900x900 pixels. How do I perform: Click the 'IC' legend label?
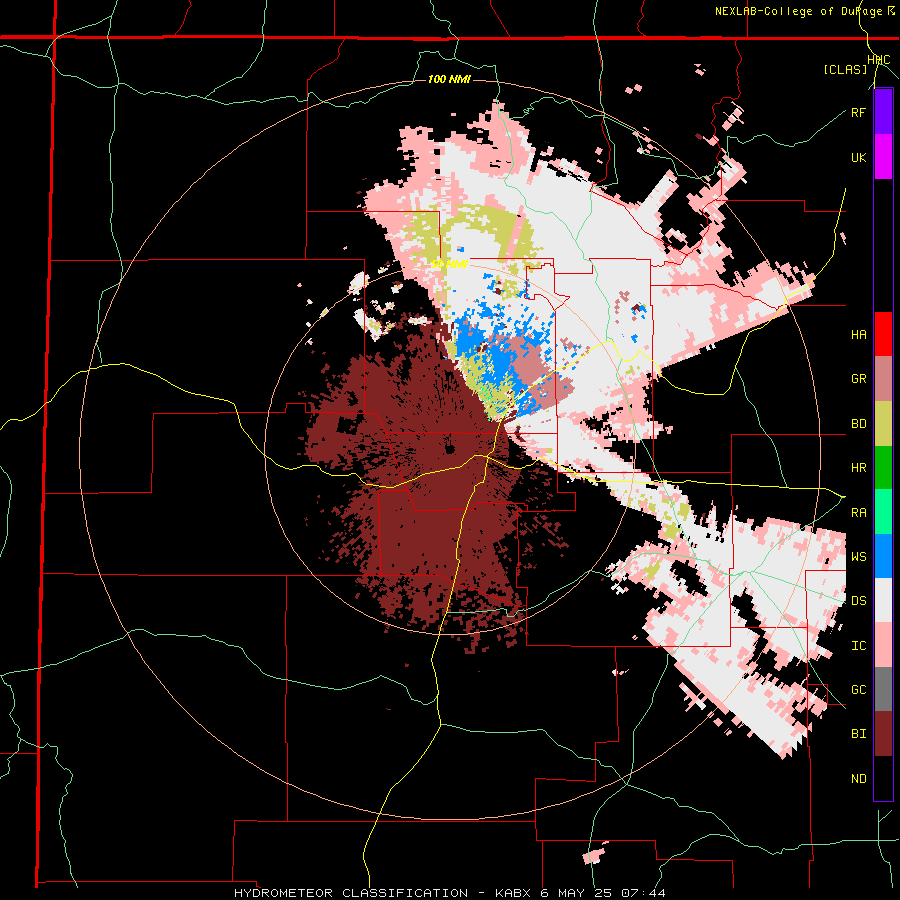click(x=858, y=646)
